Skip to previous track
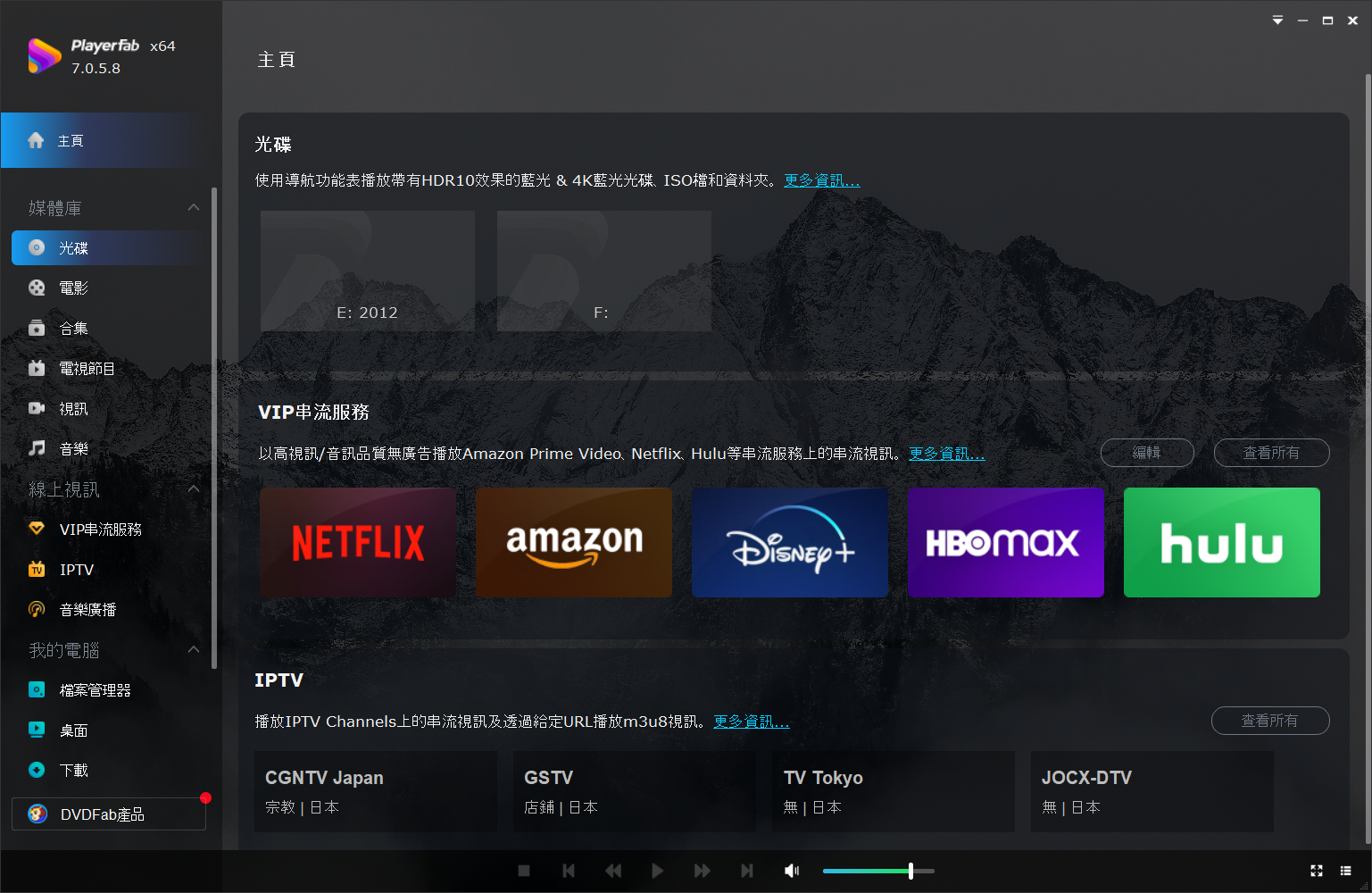 [x=569, y=871]
